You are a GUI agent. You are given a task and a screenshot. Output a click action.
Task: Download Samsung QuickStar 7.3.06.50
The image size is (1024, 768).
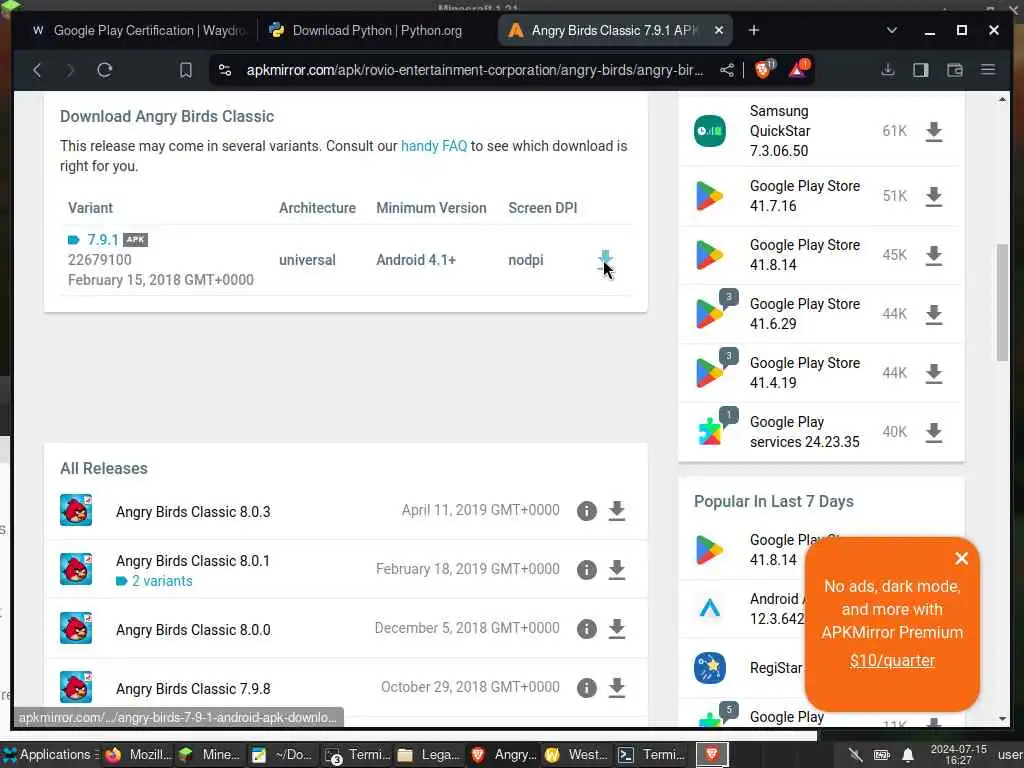click(x=934, y=131)
